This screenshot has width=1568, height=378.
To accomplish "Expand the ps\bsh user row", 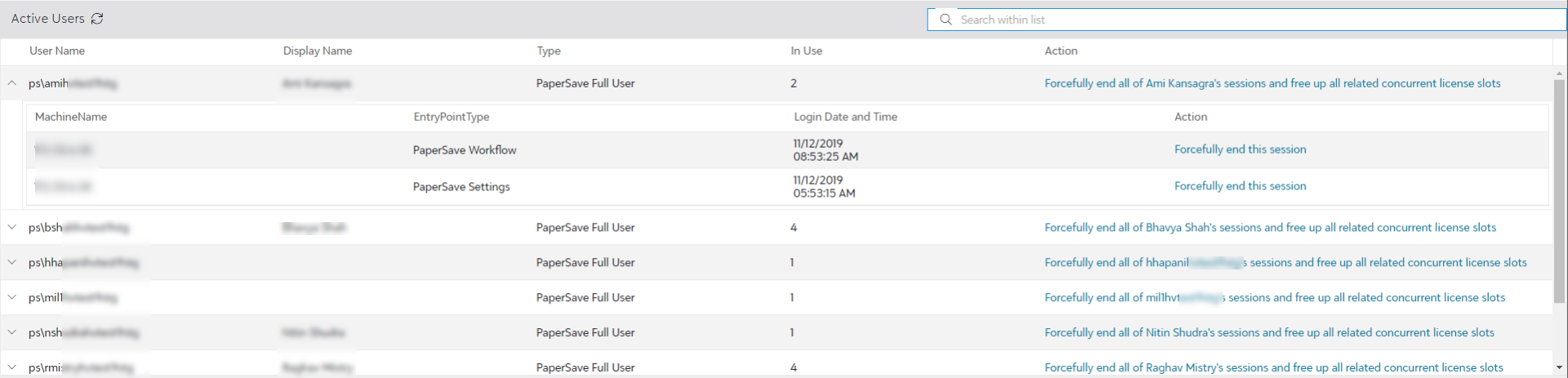I will point(12,228).
